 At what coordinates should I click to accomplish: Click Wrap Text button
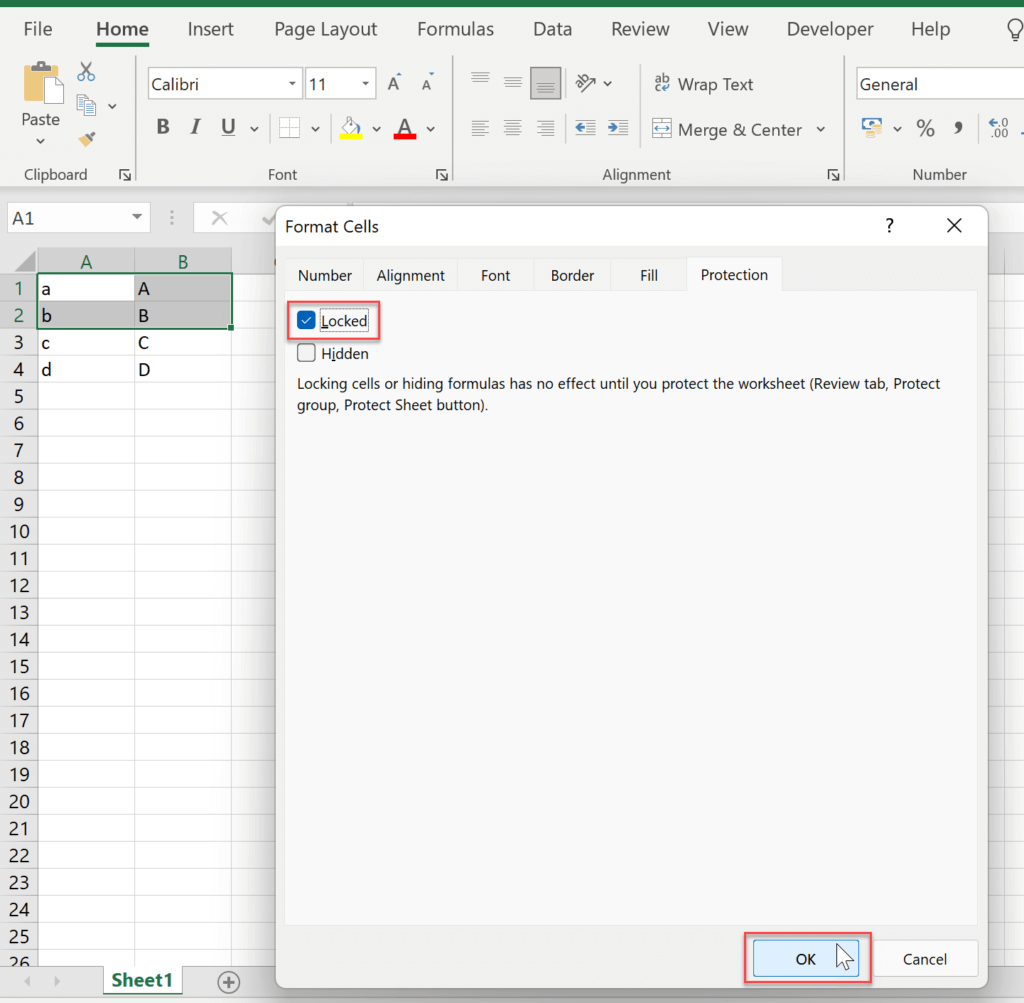tap(703, 84)
